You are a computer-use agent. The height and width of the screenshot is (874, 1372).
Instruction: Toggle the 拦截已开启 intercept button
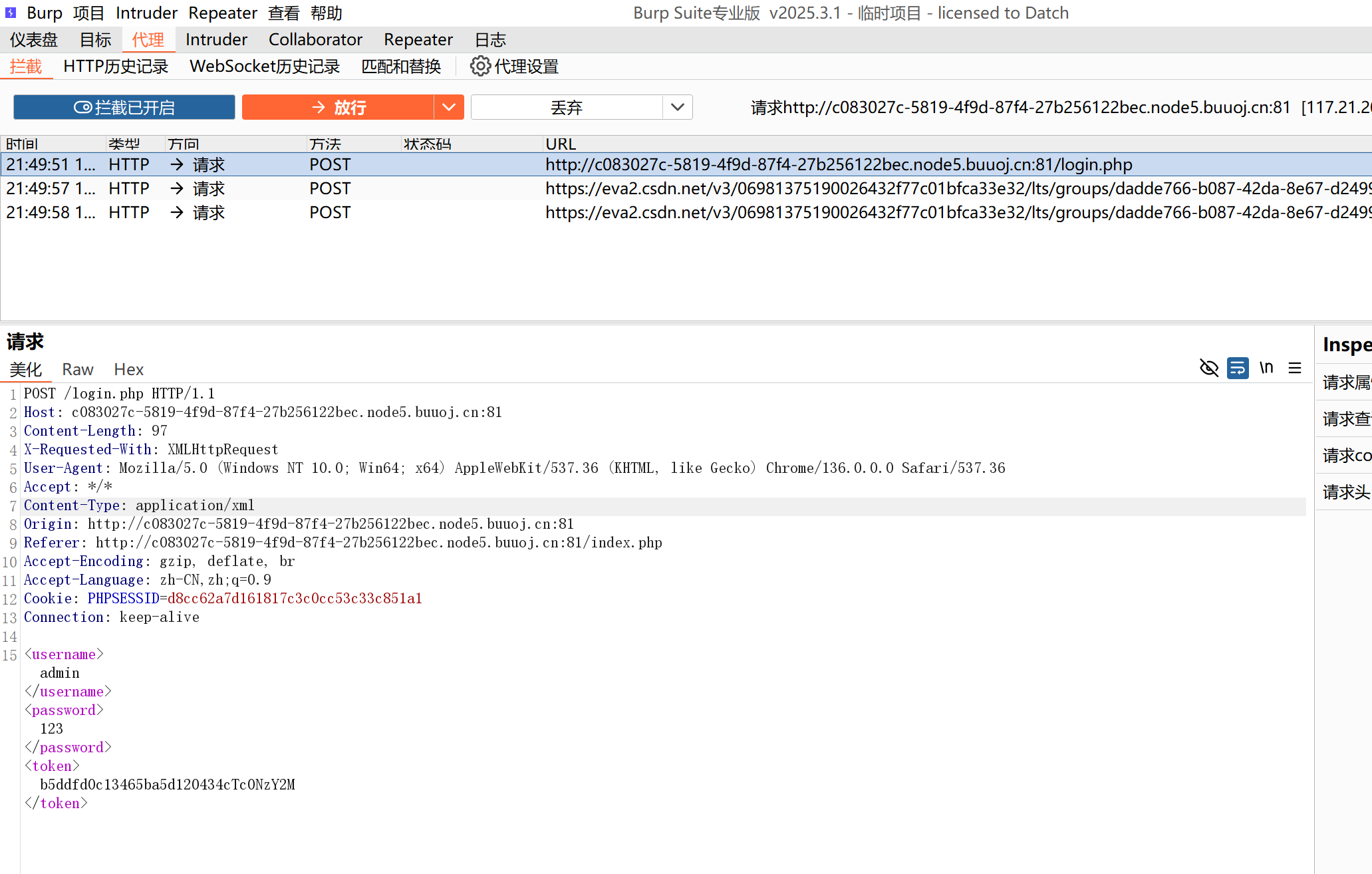tap(124, 107)
